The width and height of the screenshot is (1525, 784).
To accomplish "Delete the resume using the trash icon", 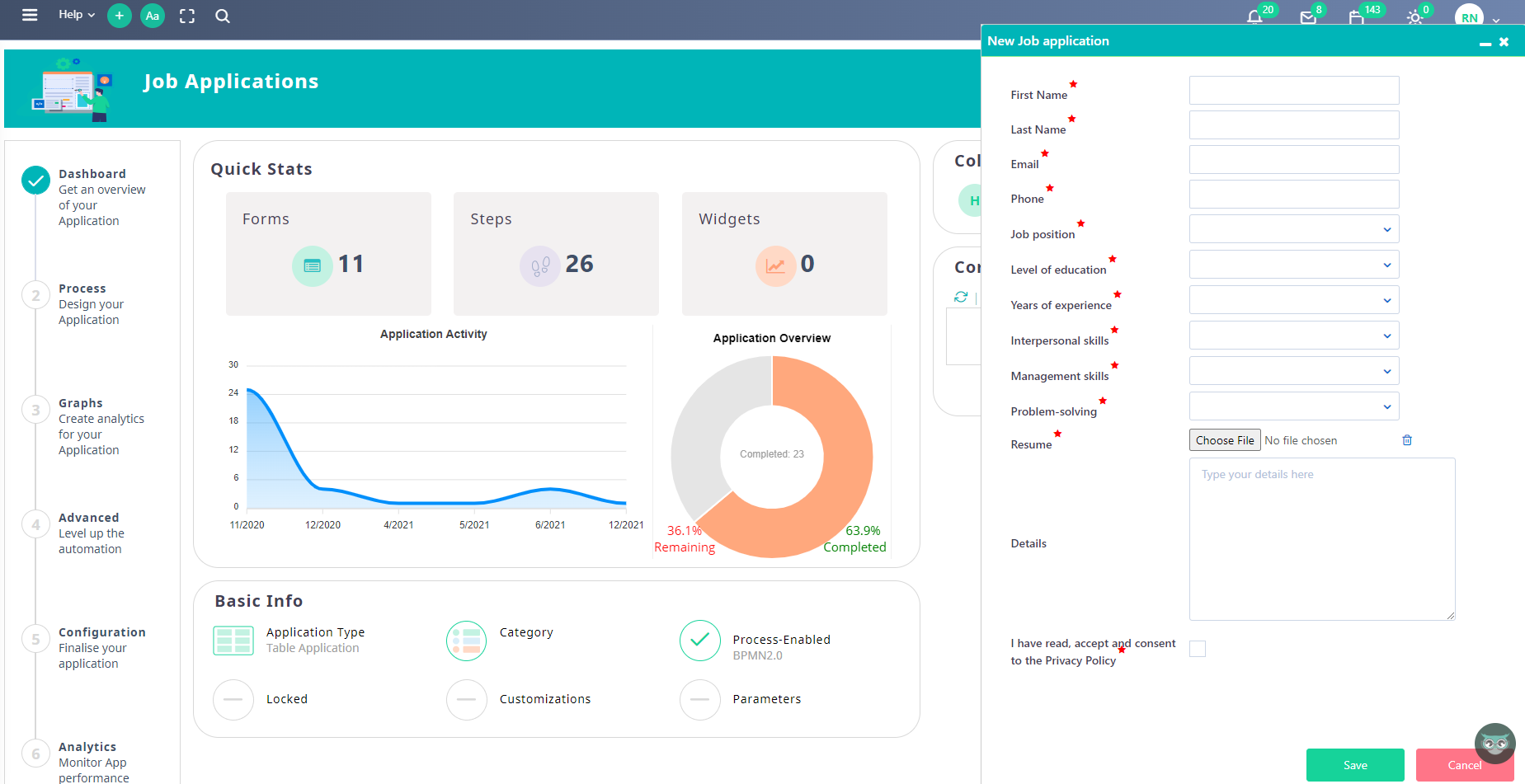I will point(1407,440).
